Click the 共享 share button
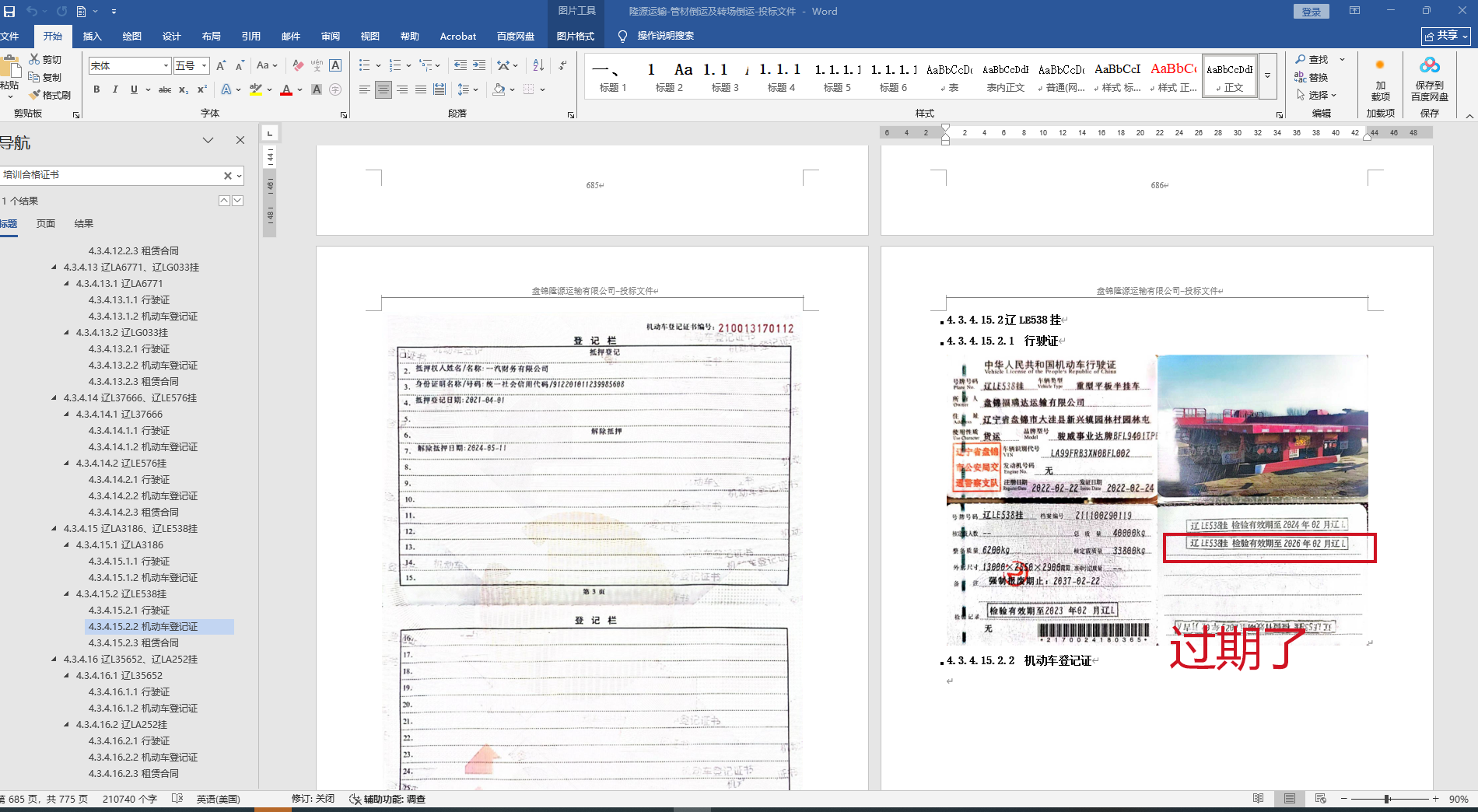This screenshot has width=1478, height=812. [x=1446, y=36]
